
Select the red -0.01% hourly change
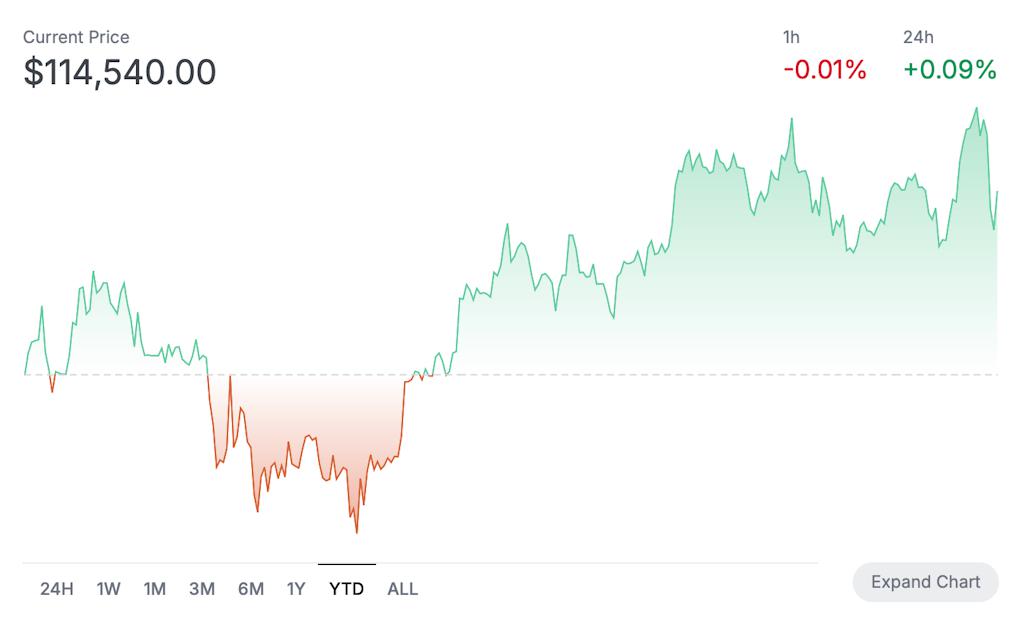pos(824,70)
